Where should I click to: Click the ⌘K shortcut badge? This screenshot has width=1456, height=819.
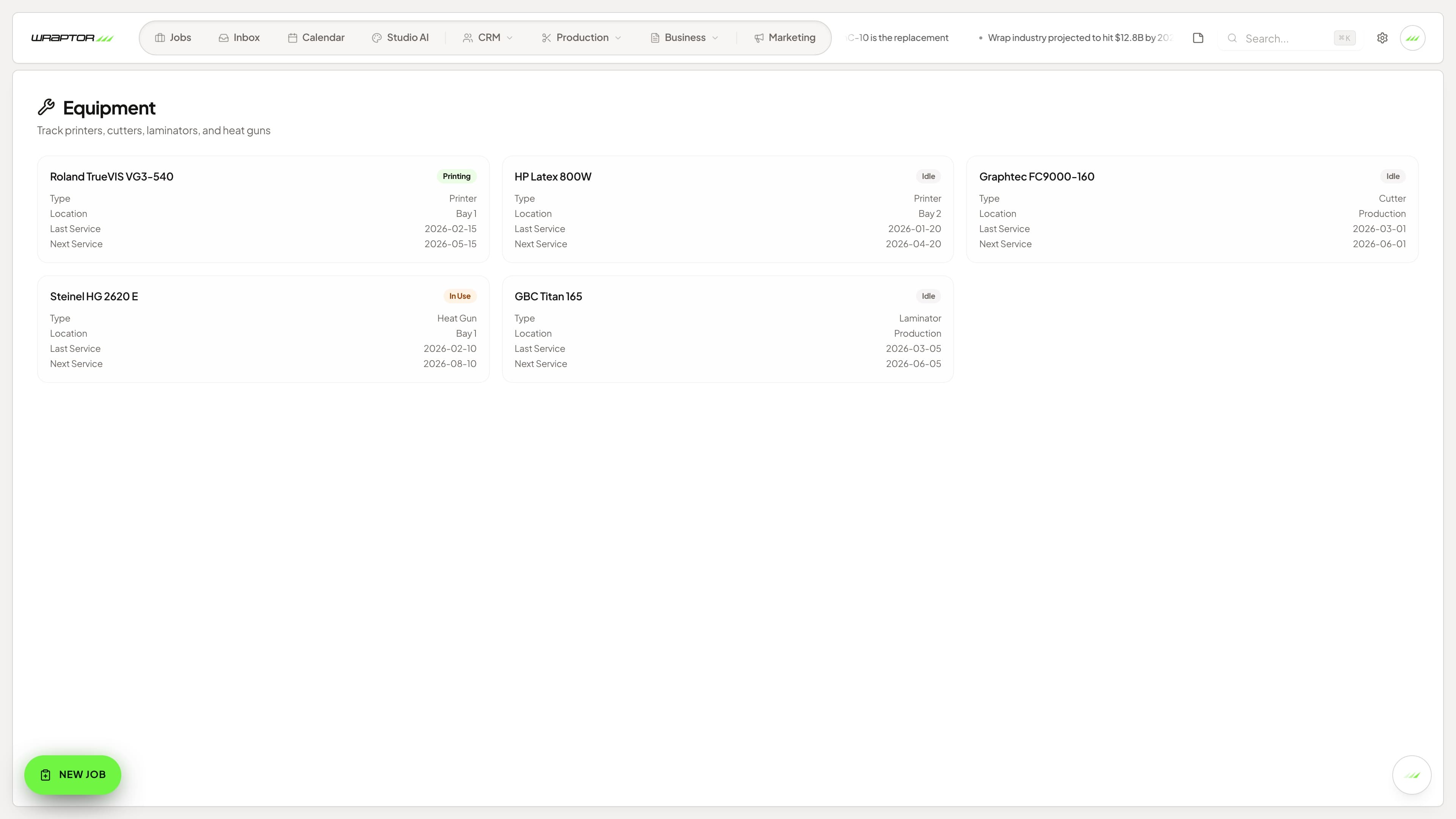pyautogui.click(x=1344, y=38)
